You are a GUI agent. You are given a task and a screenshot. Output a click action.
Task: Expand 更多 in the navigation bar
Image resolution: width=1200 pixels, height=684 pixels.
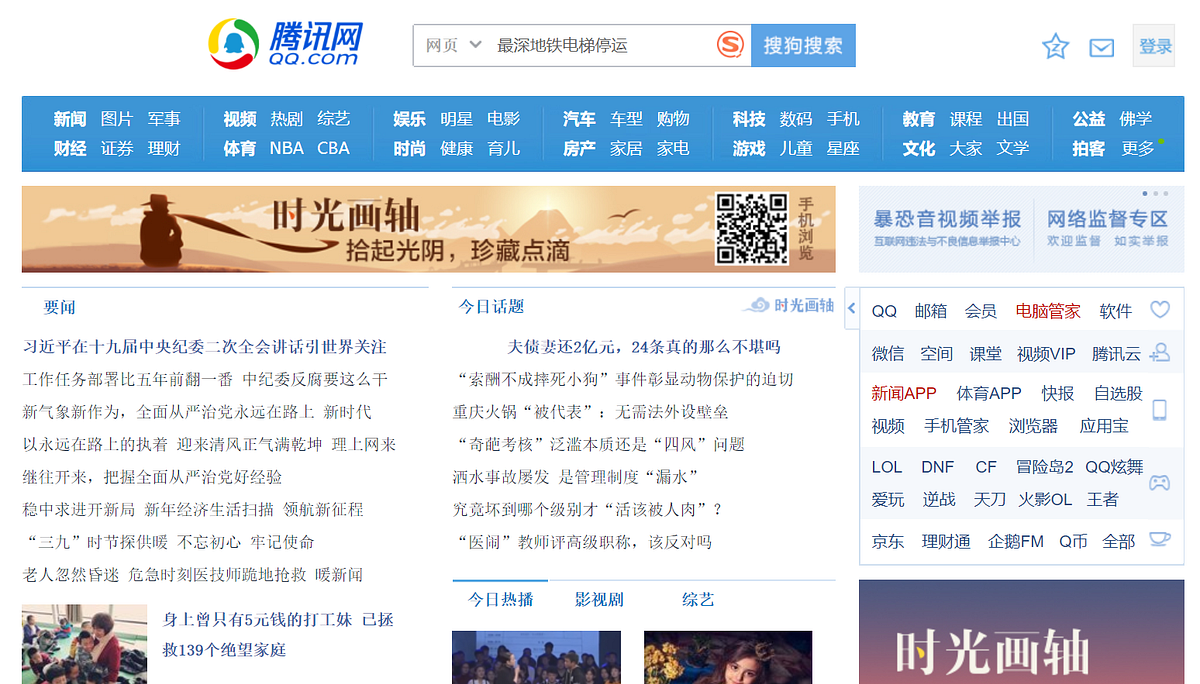[x=1138, y=148]
